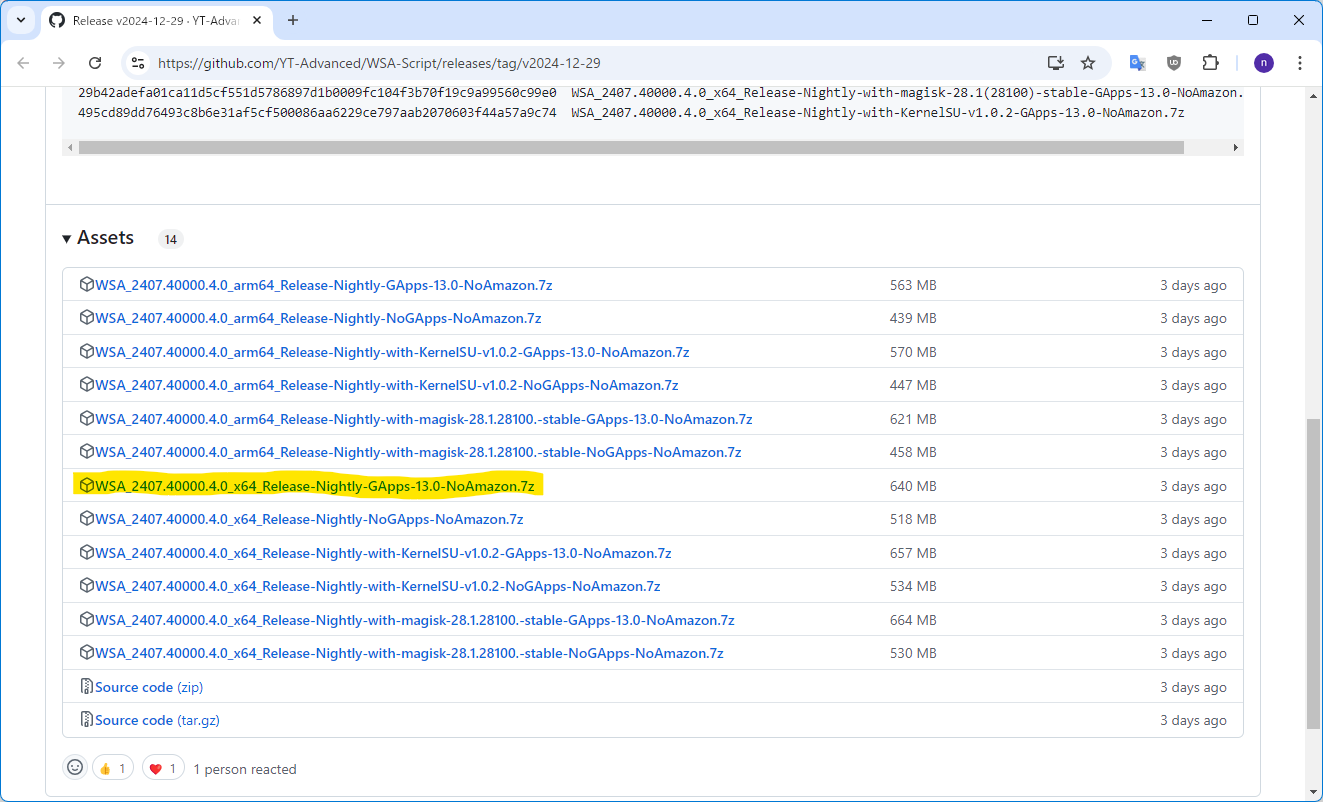Collapse the Assets section triangle
This screenshot has height=802, width=1323.
click(x=67, y=239)
